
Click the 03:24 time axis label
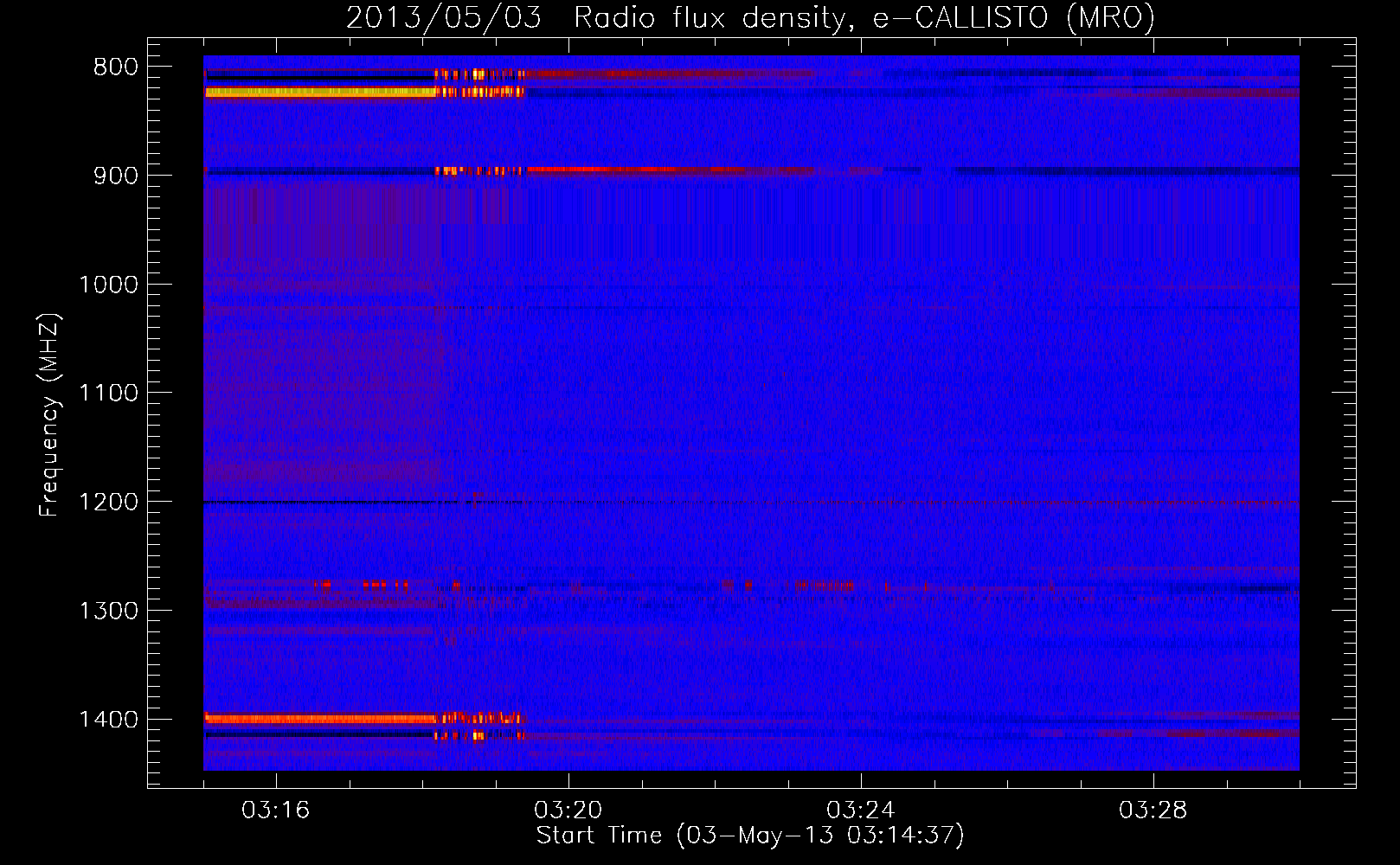(860, 811)
